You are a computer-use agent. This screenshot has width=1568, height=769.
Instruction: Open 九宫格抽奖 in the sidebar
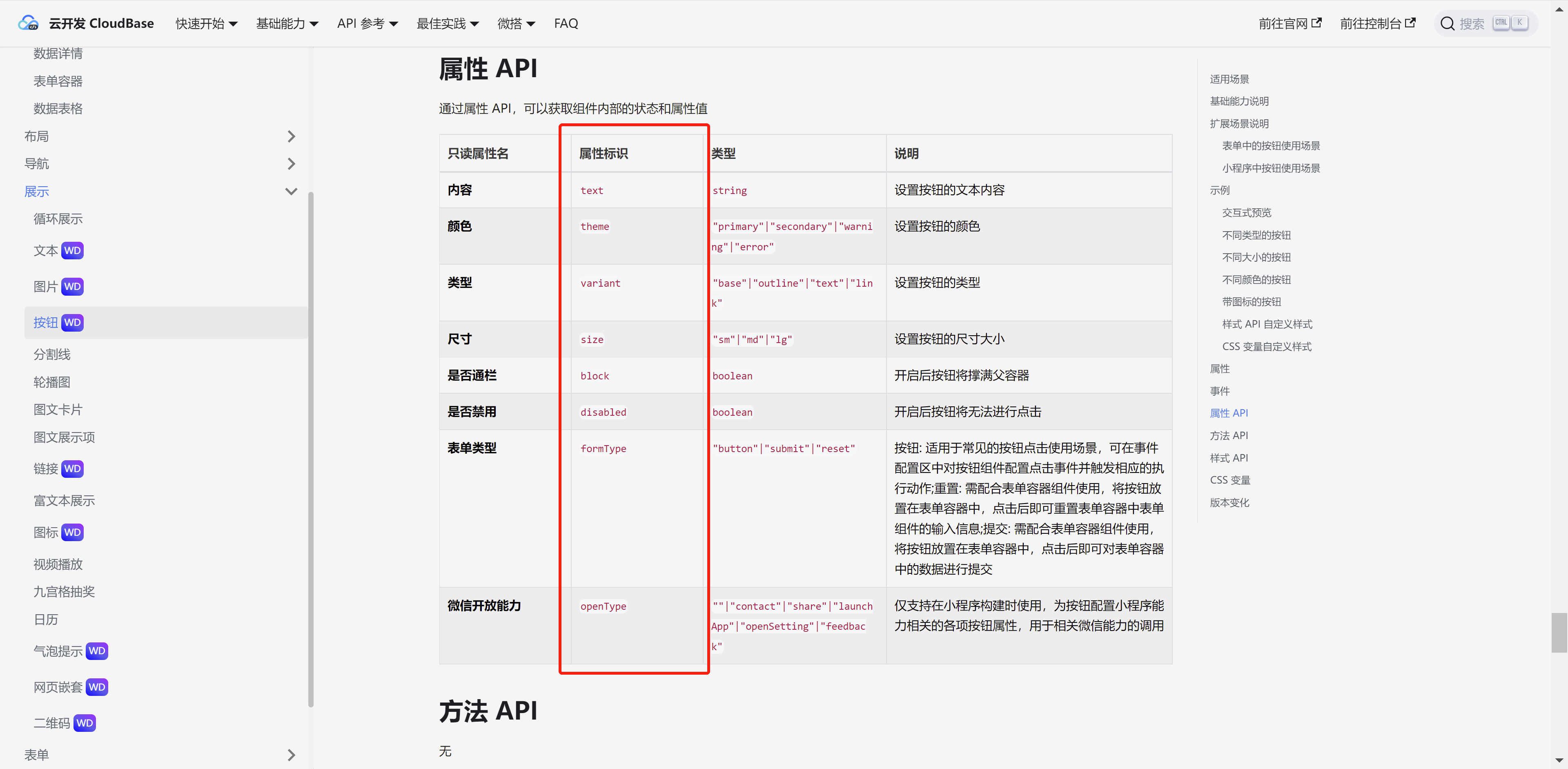tap(64, 591)
